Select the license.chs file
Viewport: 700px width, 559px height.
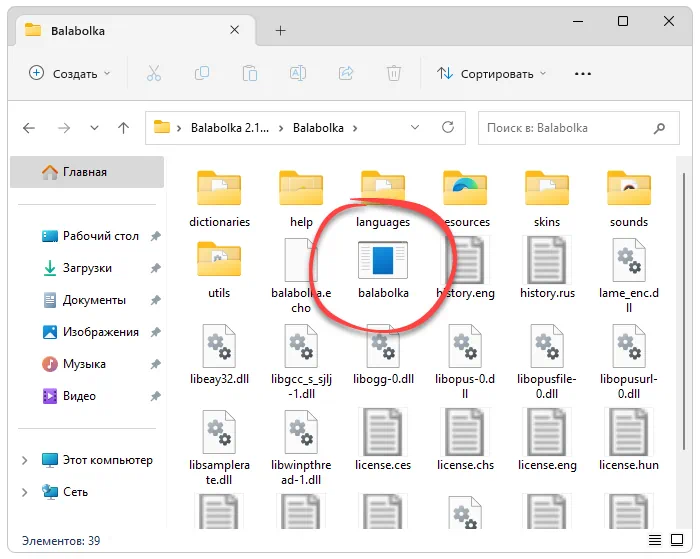point(465,440)
